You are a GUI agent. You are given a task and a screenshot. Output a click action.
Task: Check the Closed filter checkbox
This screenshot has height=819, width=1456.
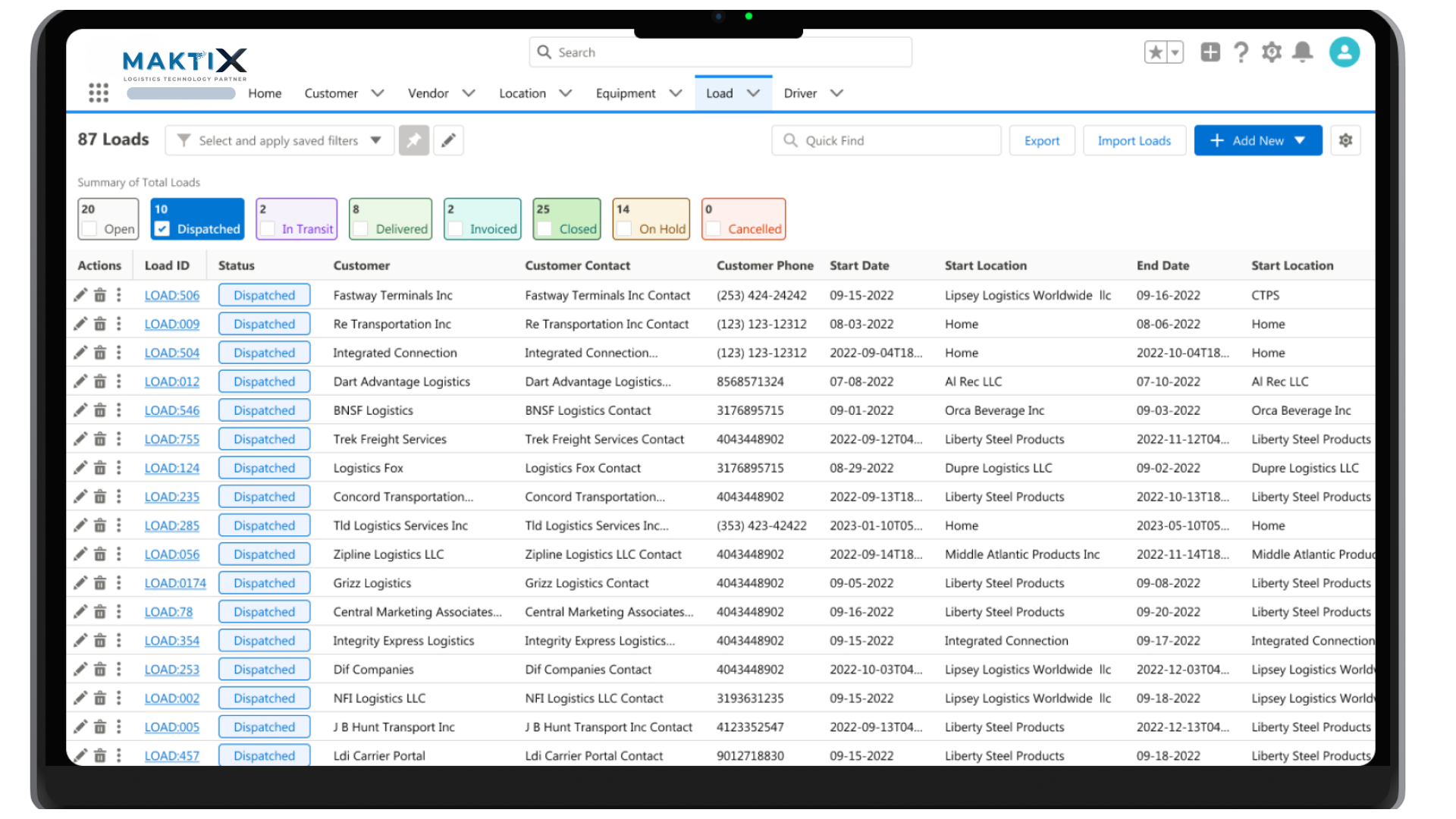pyautogui.click(x=544, y=229)
